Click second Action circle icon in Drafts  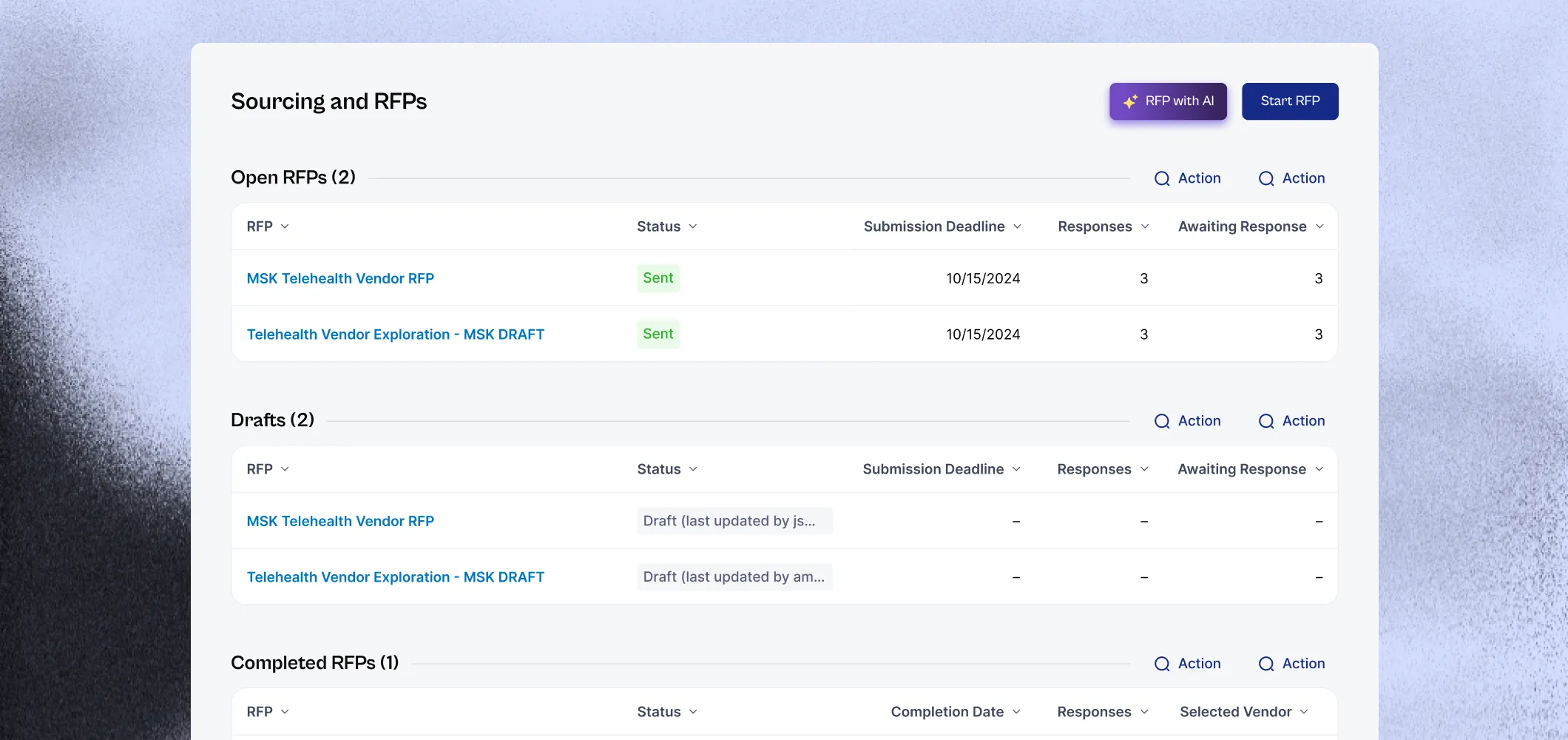pyautogui.click(x=1266, y=421)
